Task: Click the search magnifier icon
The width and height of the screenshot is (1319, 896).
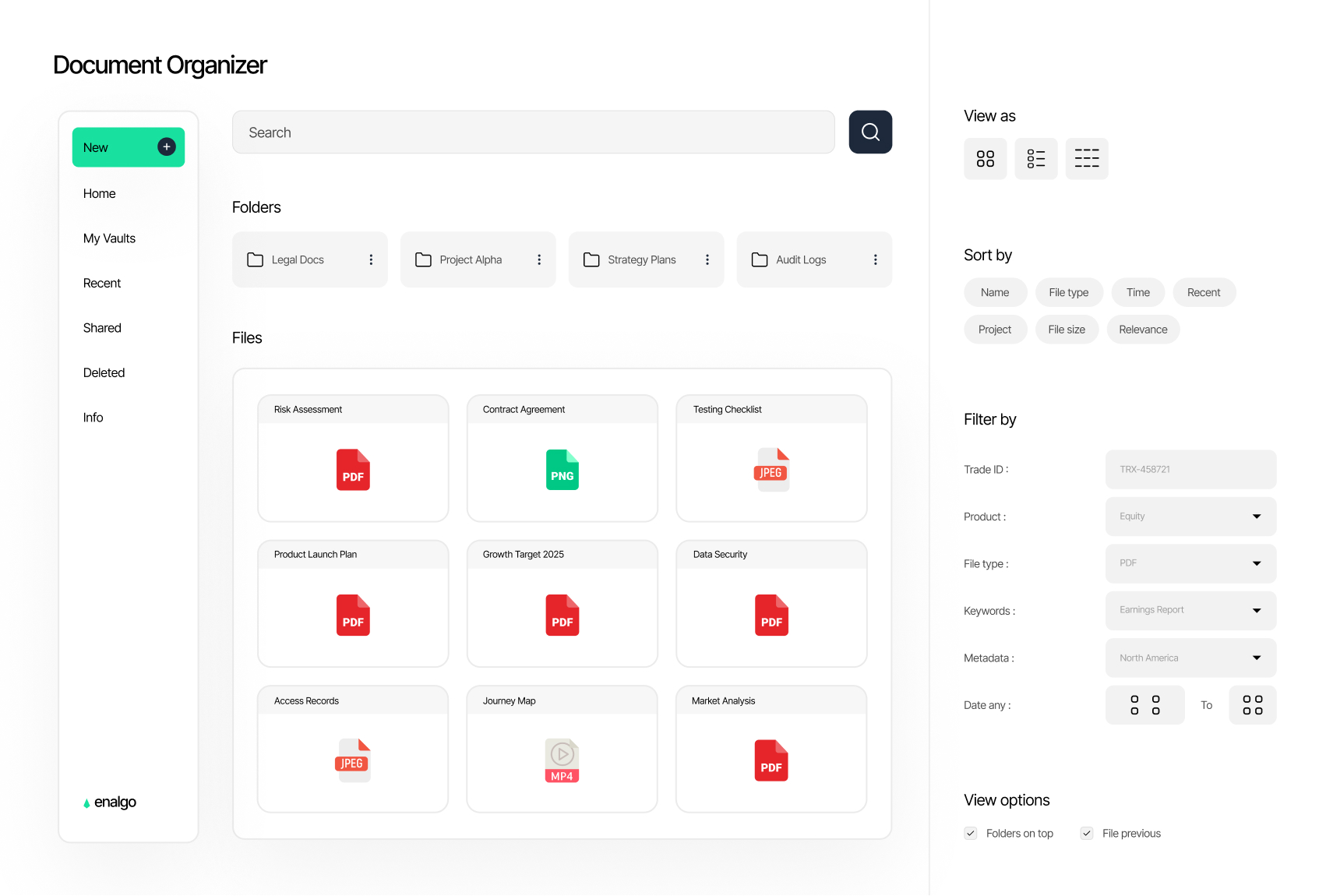Action: coord(870,132)
